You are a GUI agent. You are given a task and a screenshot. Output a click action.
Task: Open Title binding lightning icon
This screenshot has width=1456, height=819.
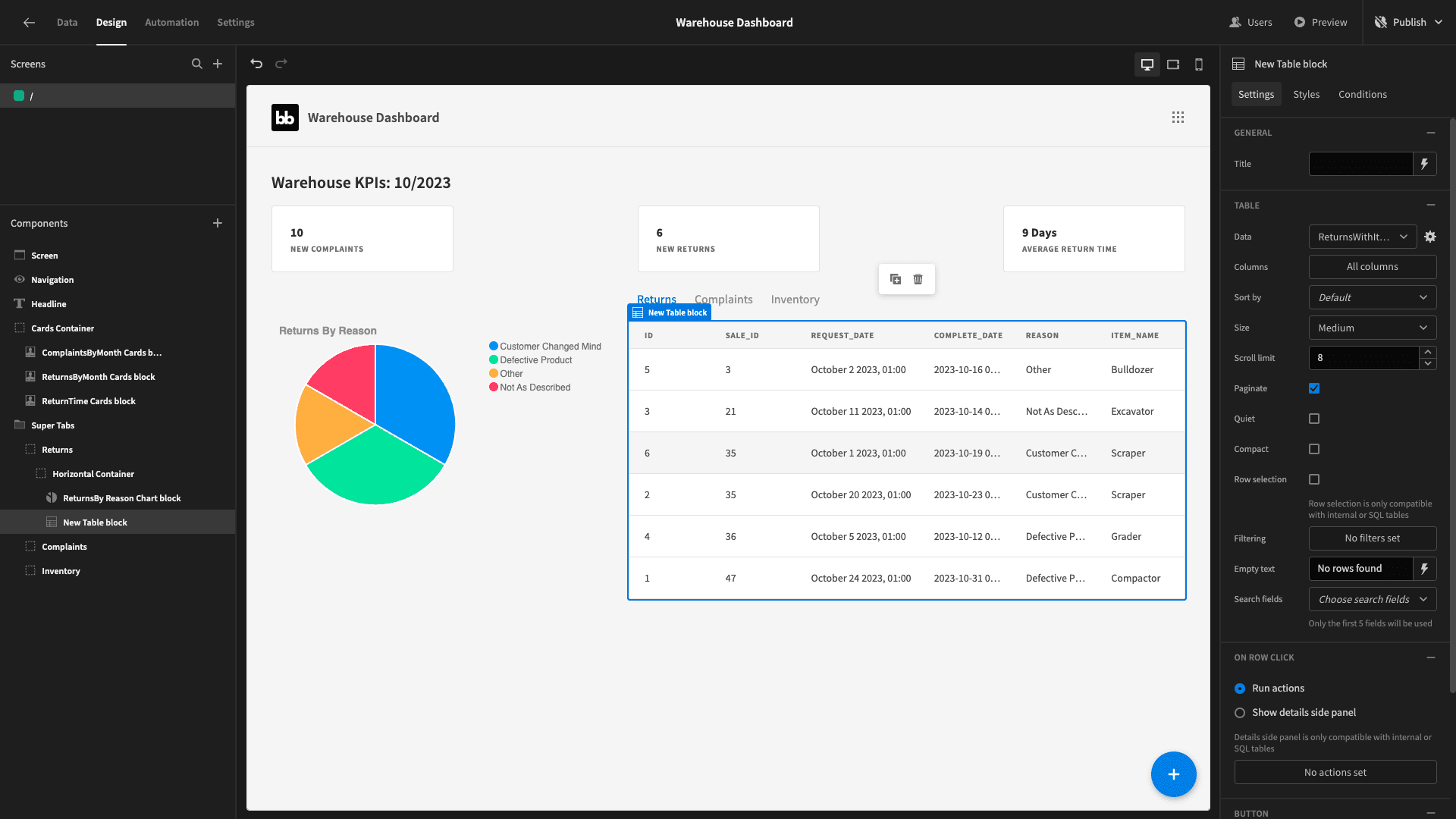pyautogui.click(x=1425, y=164)
